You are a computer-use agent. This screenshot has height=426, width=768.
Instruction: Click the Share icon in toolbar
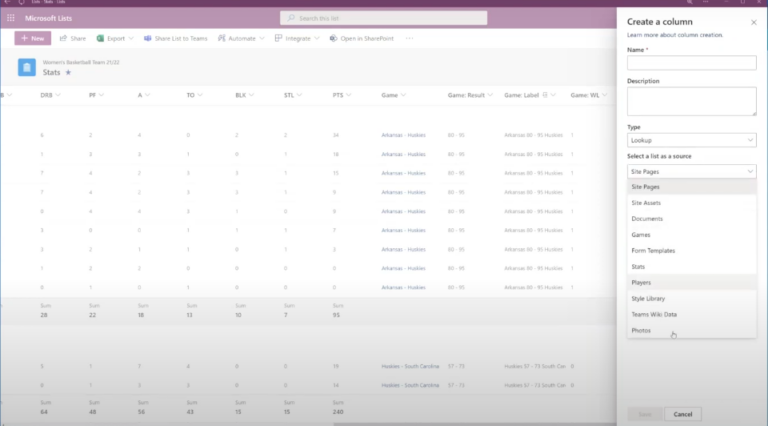(63, 38)
